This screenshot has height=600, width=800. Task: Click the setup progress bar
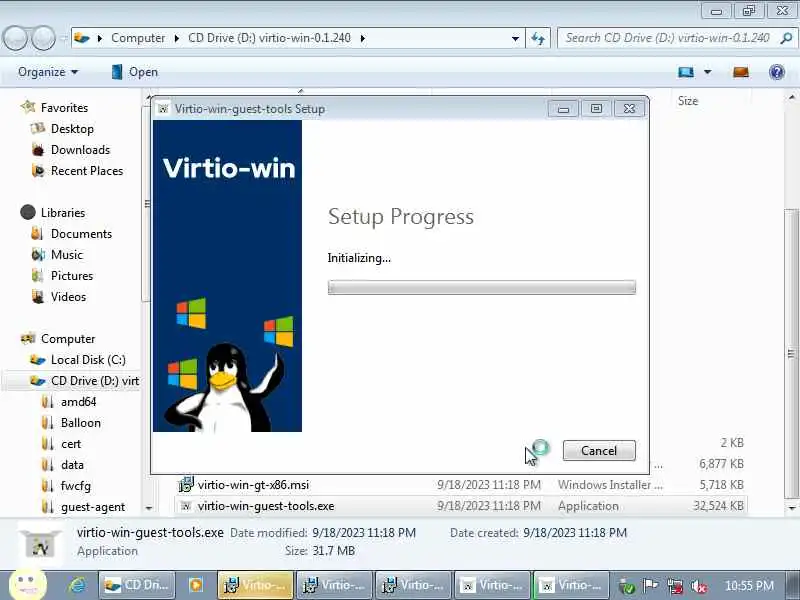482,287
